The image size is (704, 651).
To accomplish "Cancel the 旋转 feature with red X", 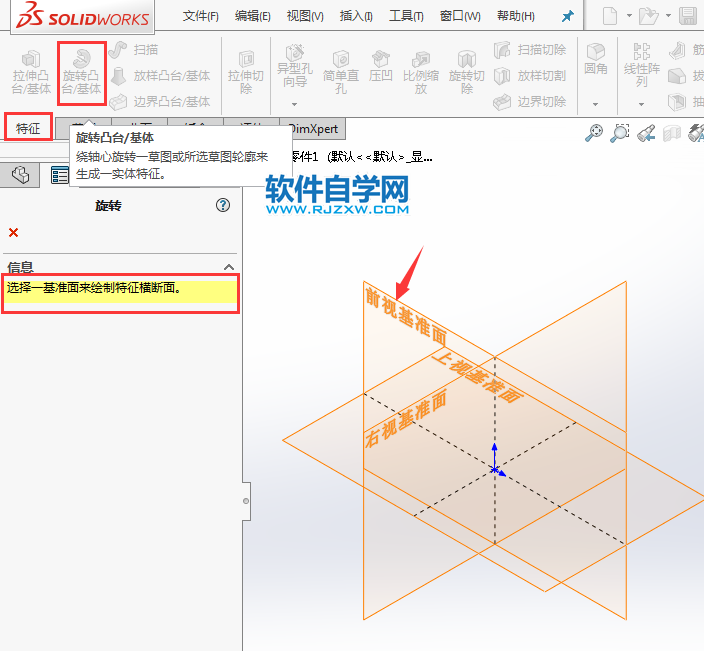I will click(13, 233).
